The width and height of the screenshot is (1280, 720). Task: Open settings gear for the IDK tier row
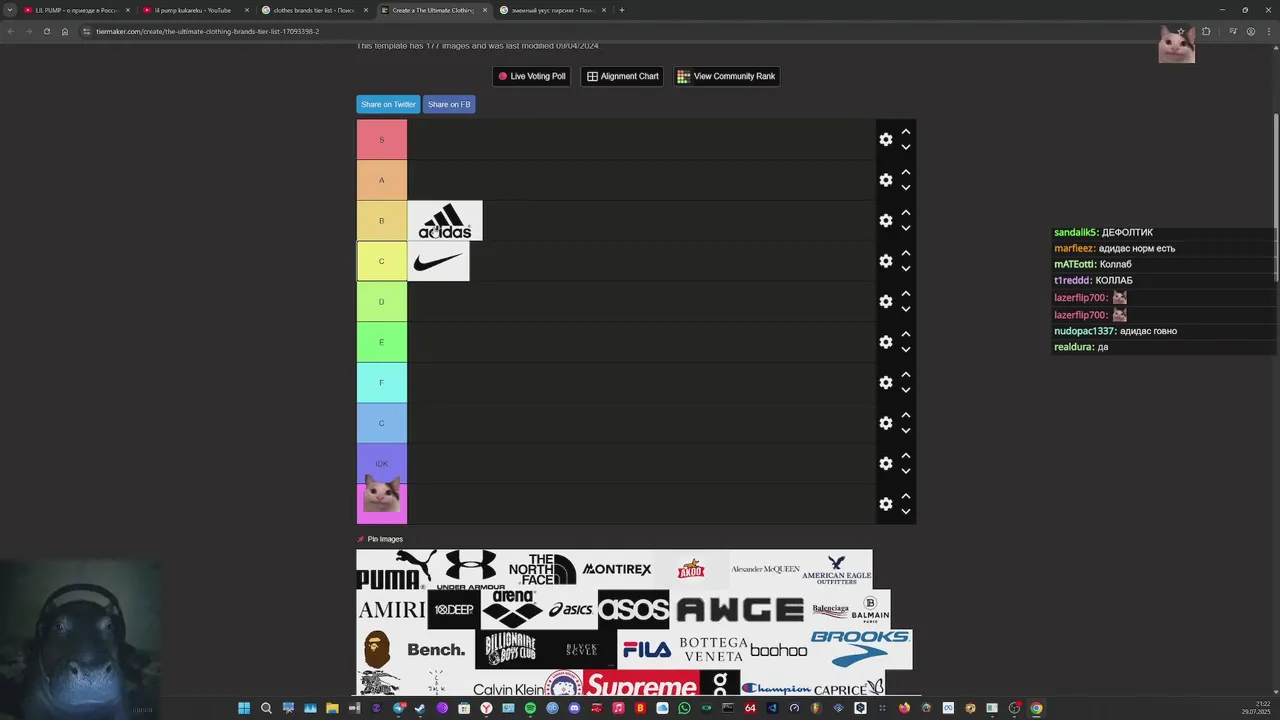(x=886, y=463)
